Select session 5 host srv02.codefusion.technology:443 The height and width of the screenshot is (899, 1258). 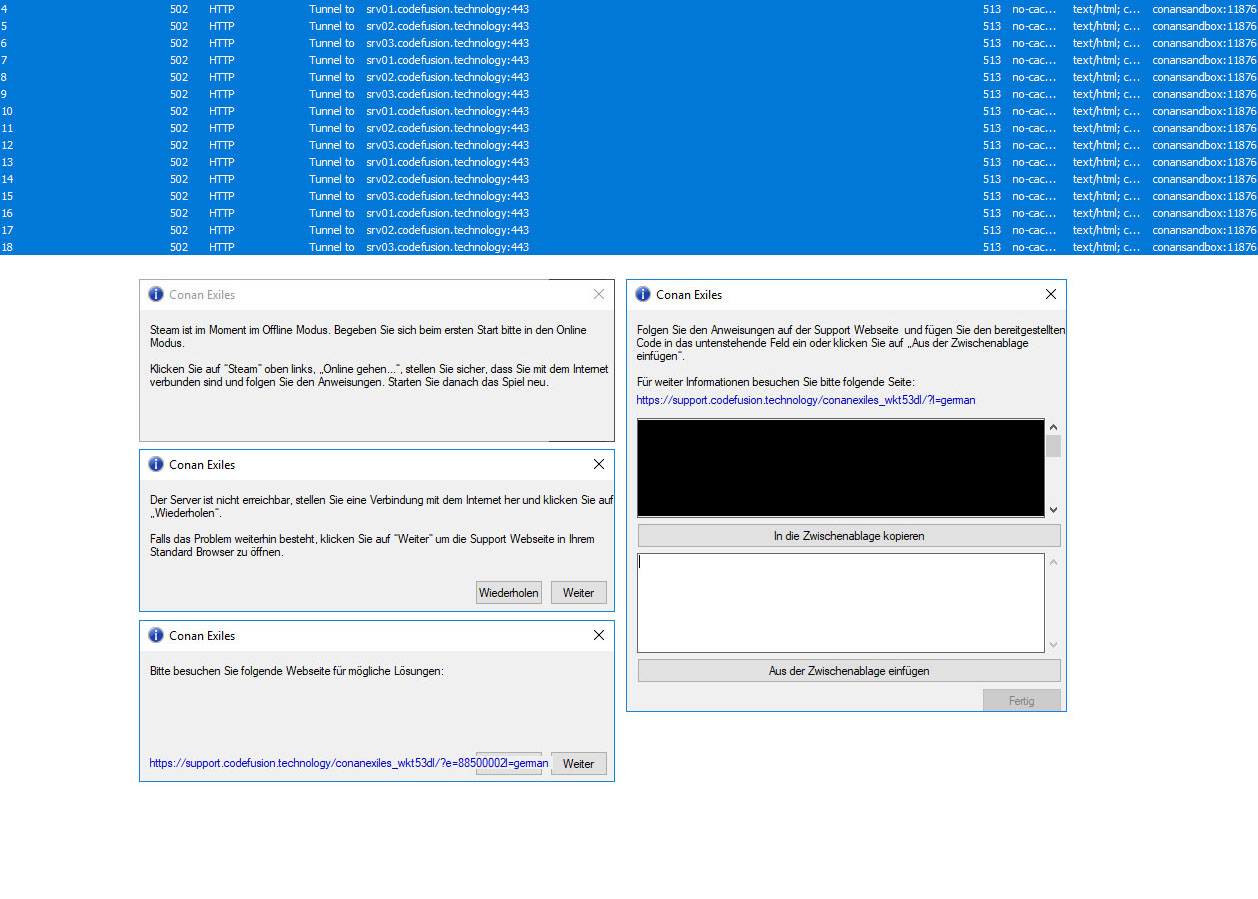click(448, 26)
